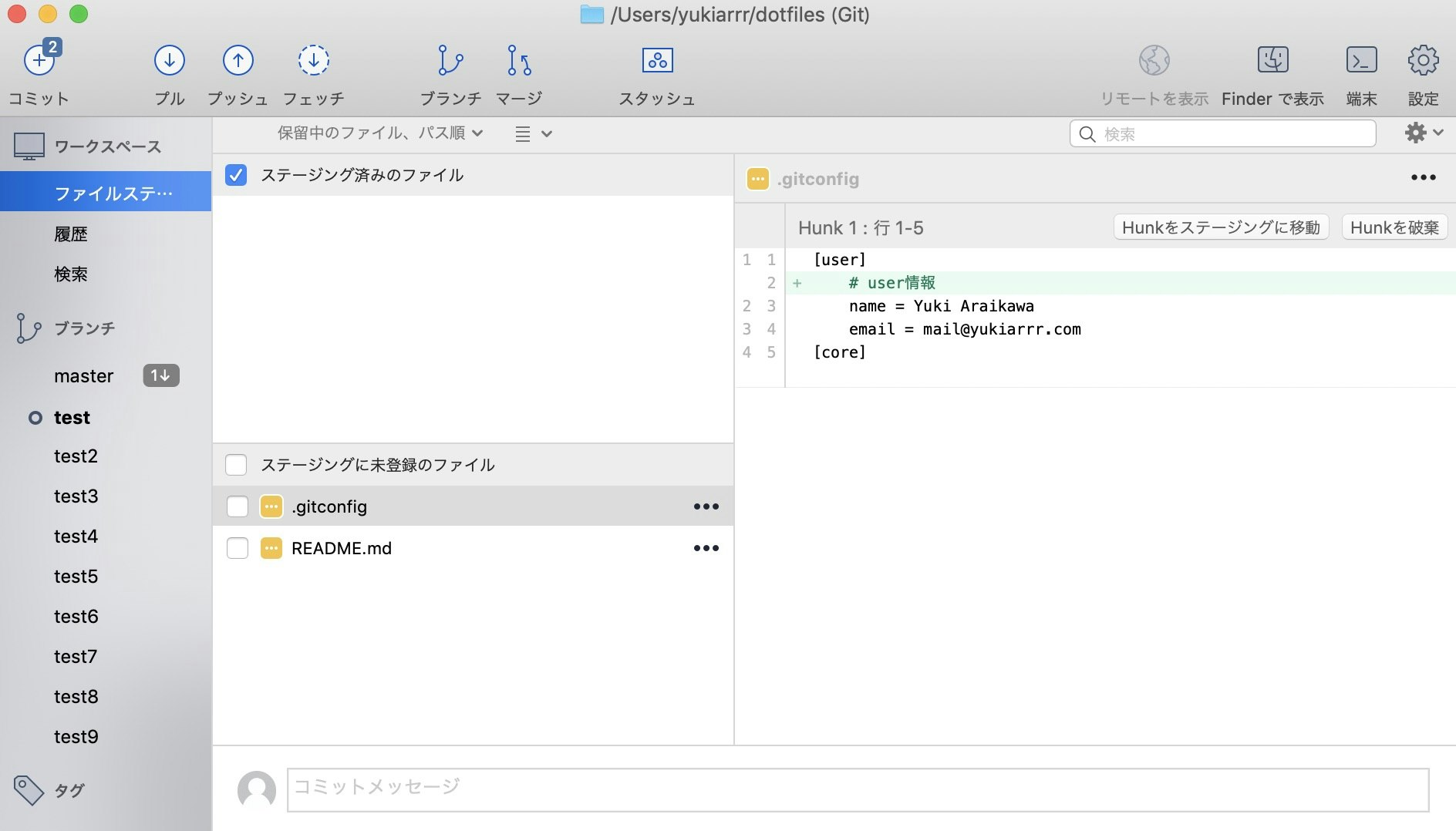Image resolution: width=1456 pixels, height=831 pixels.
Task: Select the test6 branch
Action: [76, 617]
